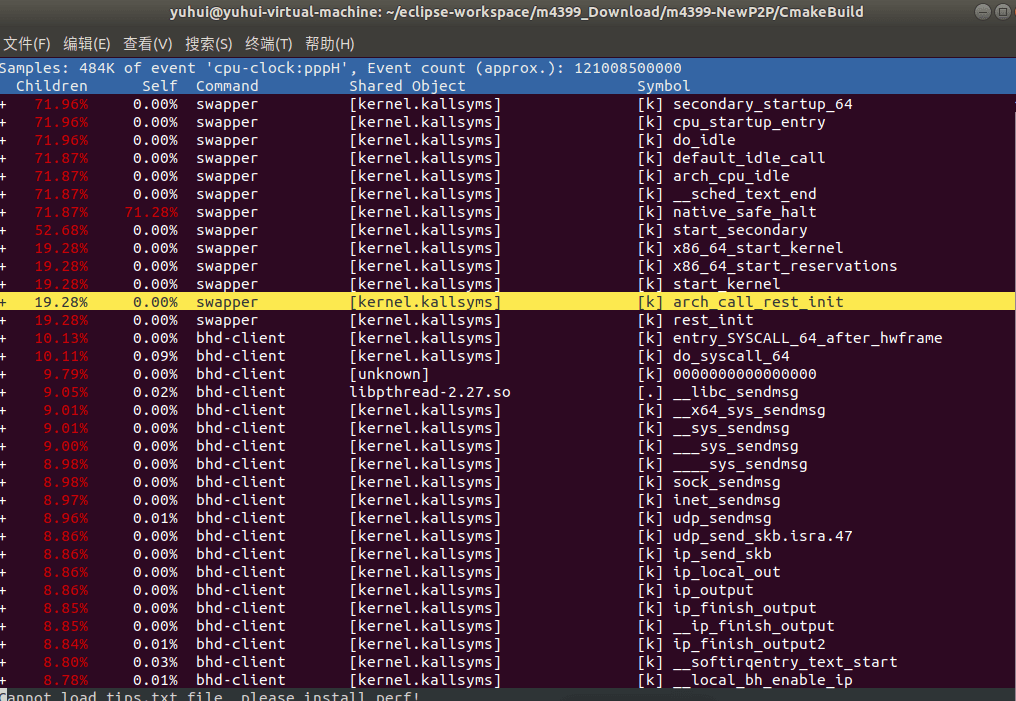Select the udp_send_skb.isra.47 symbol
This screenshot has width=1016, height=701.
pyautogui.click(x=763, y=536)
